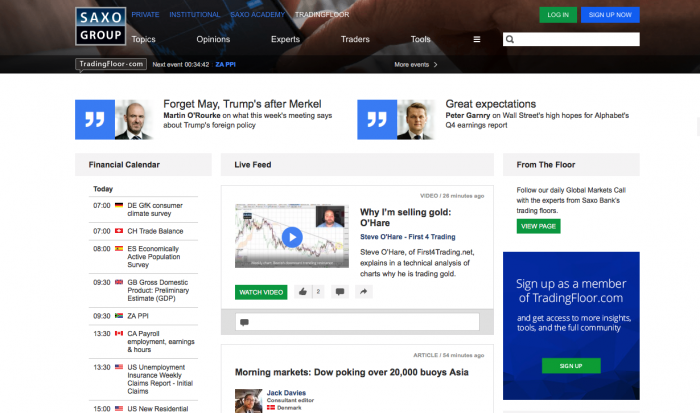This screenshot has height=413, width=700.
Task: Open GB Gross Domestic Product event
Action: click(158, 290)
